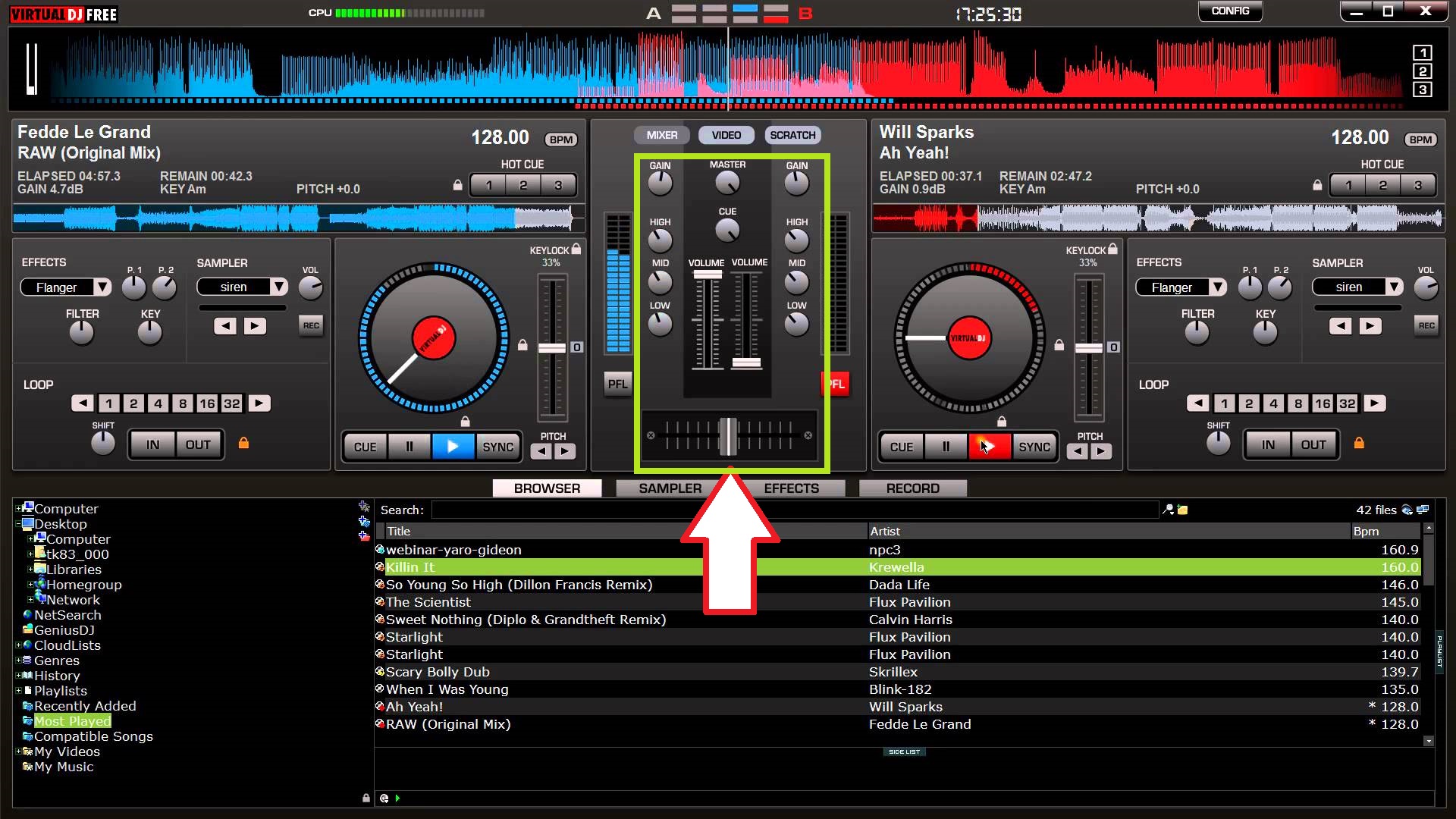1456x819 pixels.
Task: Collapse the Desktop tree node
Action: click(18, 524)
